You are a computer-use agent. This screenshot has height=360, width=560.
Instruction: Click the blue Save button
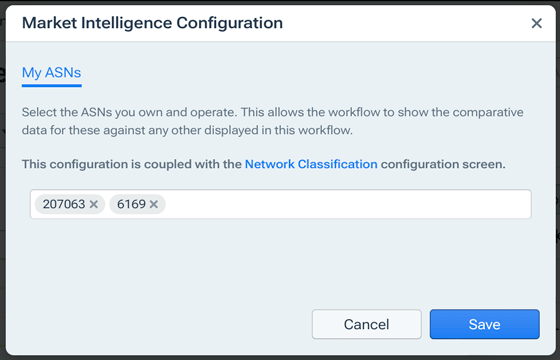(x=485, y=324)
